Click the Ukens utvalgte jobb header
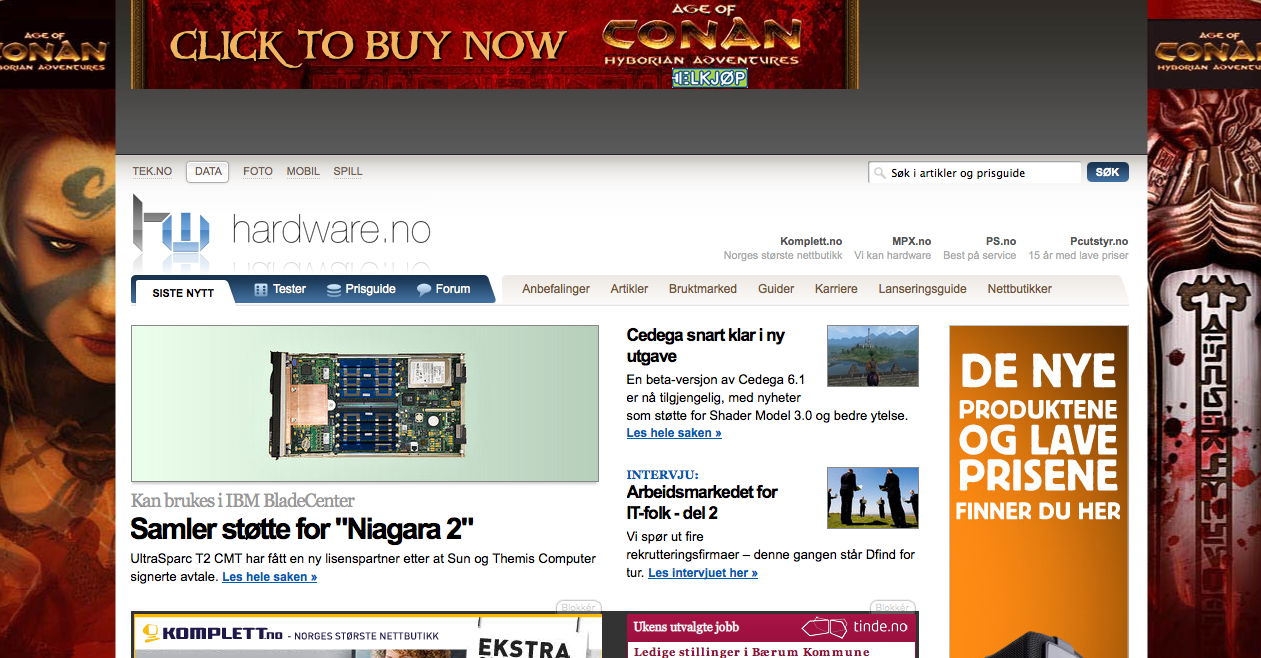The height and width of the screenshot is (658, 1261). pos(686,627)
